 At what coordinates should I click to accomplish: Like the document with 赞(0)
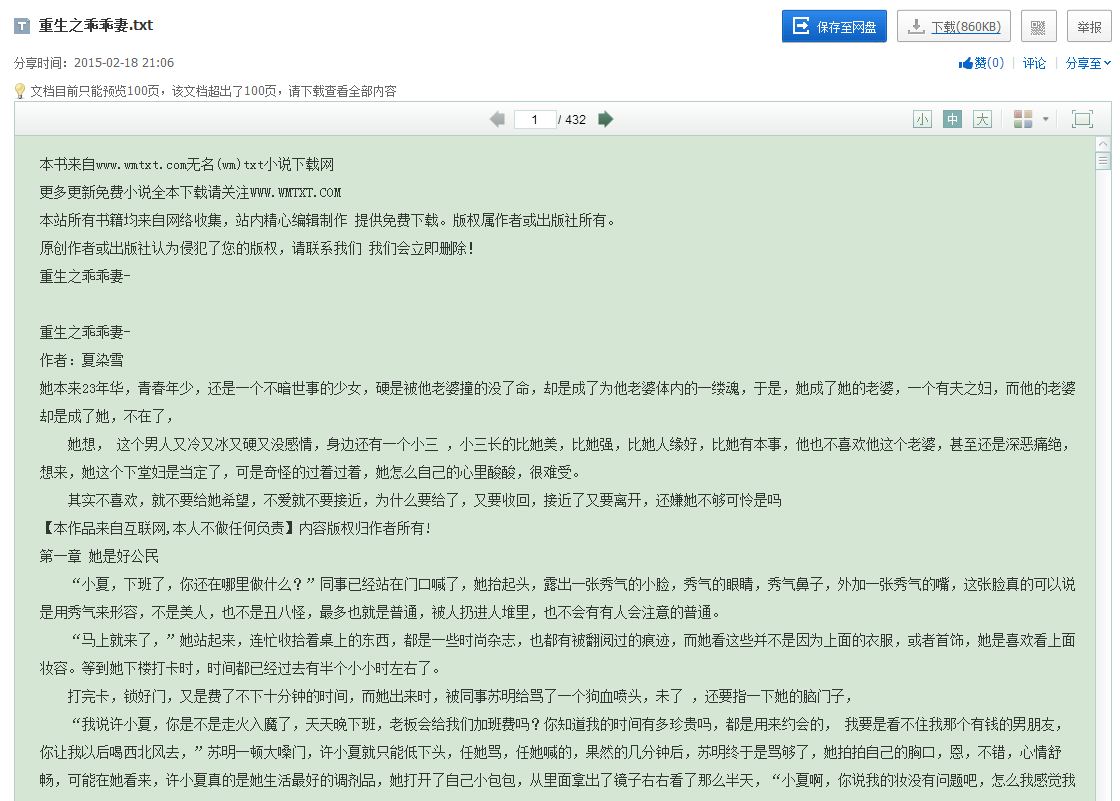click(x=981, y=63)
